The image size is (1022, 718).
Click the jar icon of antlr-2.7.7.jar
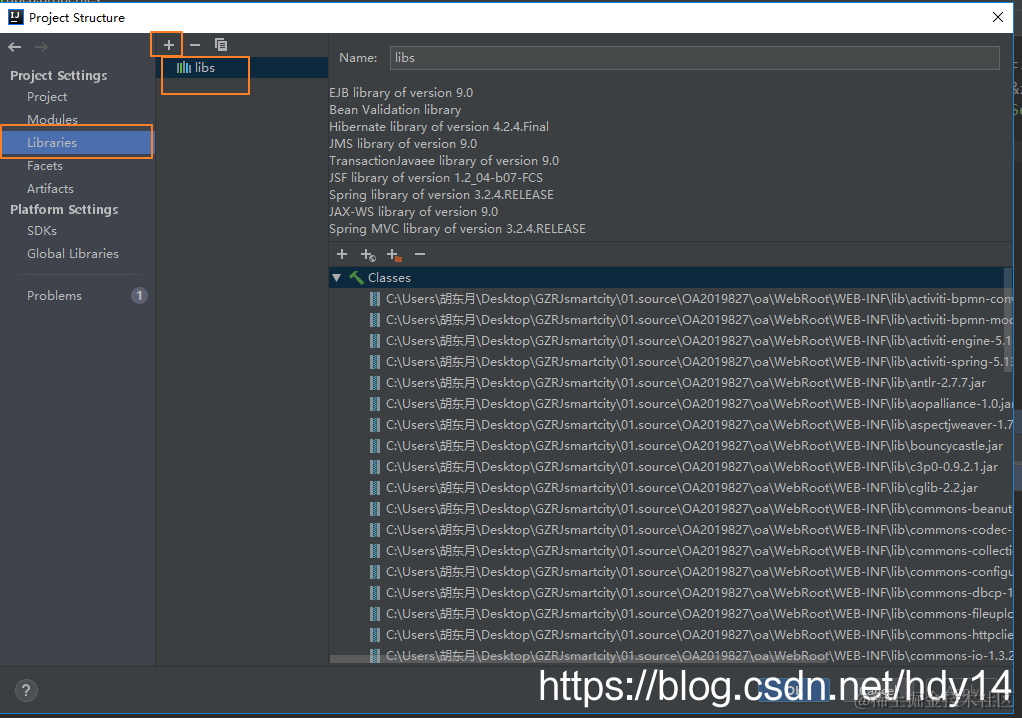[375, 383]
